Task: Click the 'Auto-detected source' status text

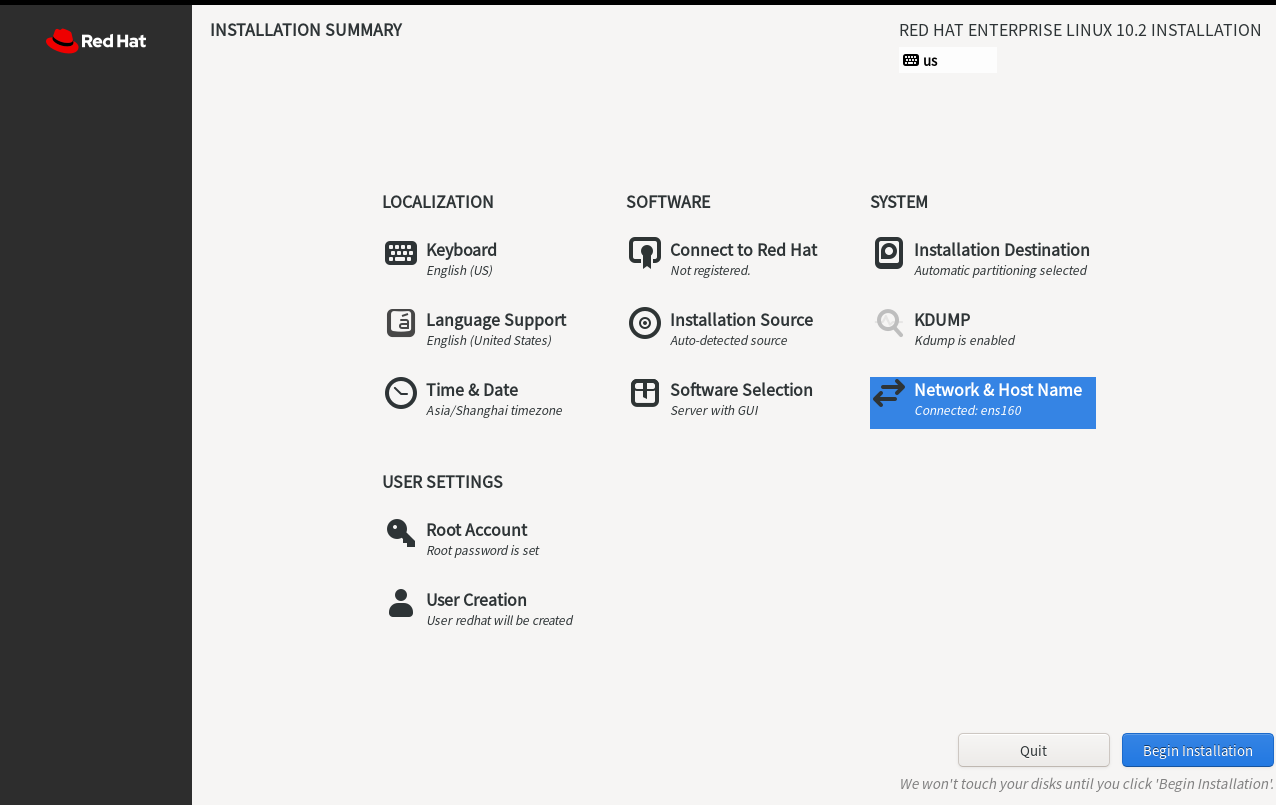Action: click(x=729, y=341)
